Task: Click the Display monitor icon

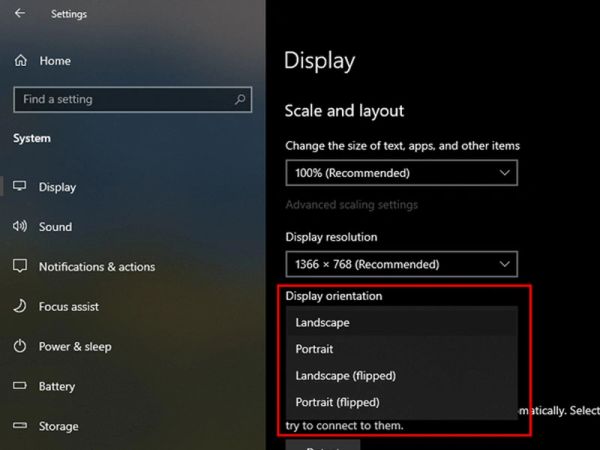Action: (20, 187)
